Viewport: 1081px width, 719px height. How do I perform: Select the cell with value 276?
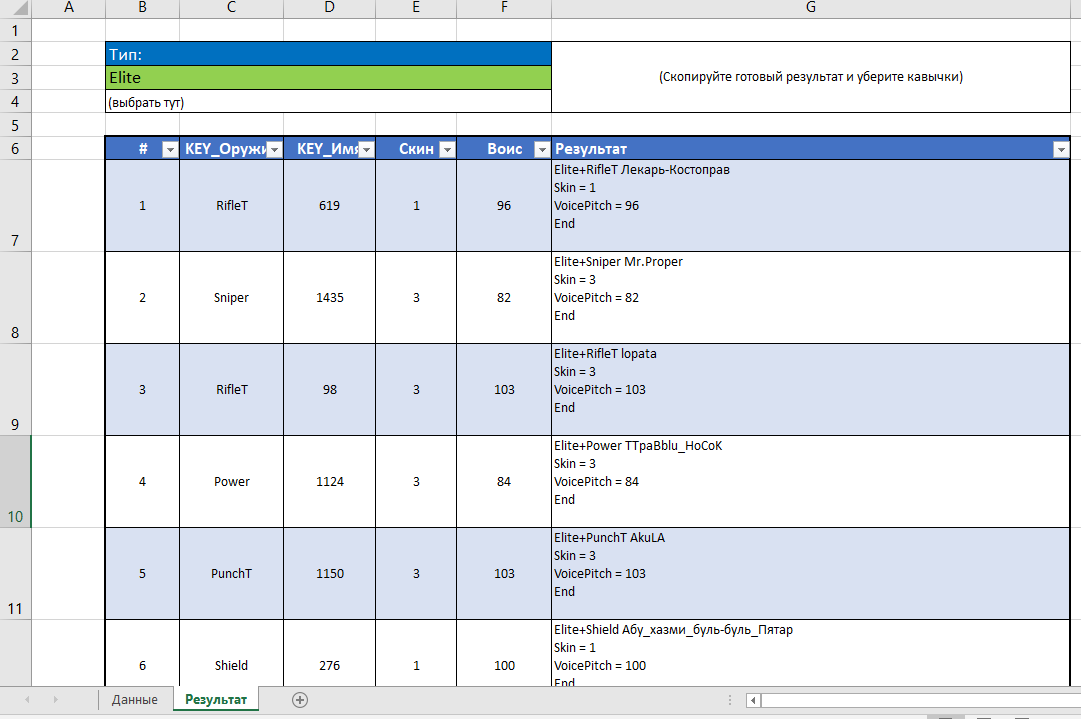coord(330,654)
